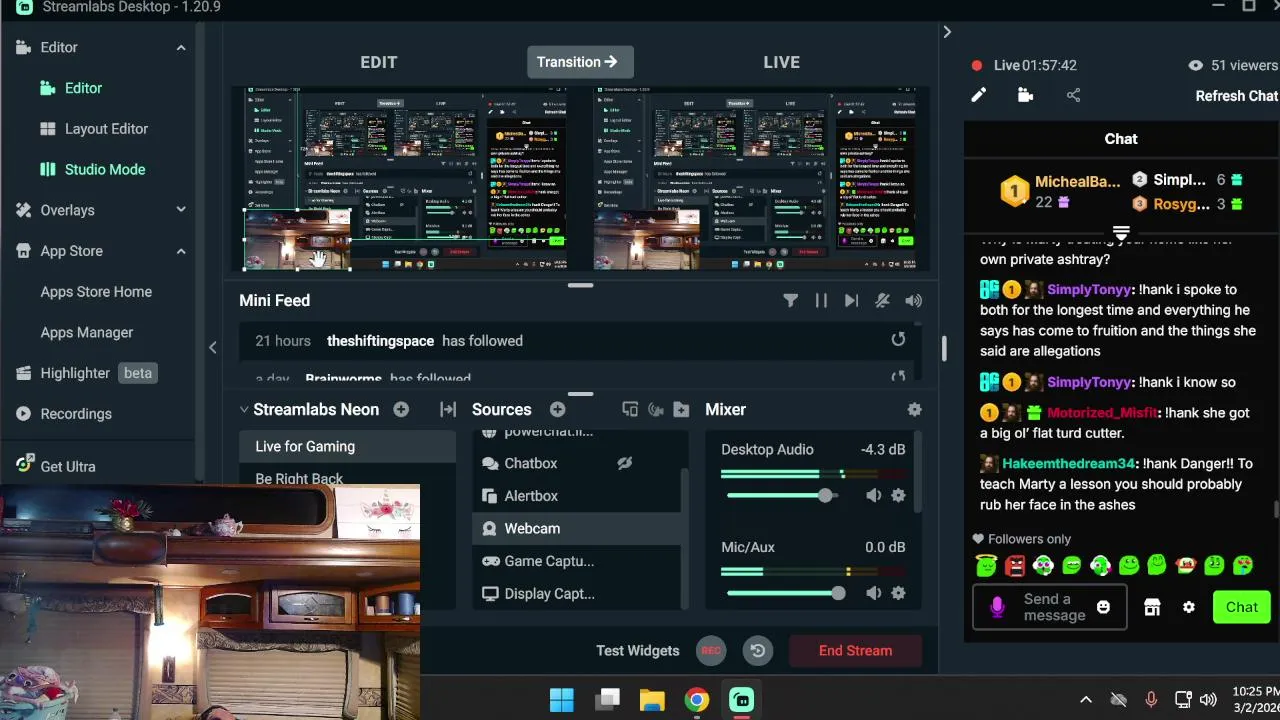The image size is (1280, 720).
Task: Expand the chat leaderboard handle
Action: pos(1121,233)
